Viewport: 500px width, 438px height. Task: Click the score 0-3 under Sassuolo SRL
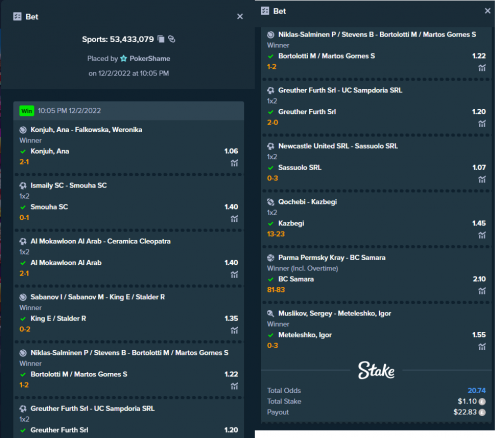(273, 178)
